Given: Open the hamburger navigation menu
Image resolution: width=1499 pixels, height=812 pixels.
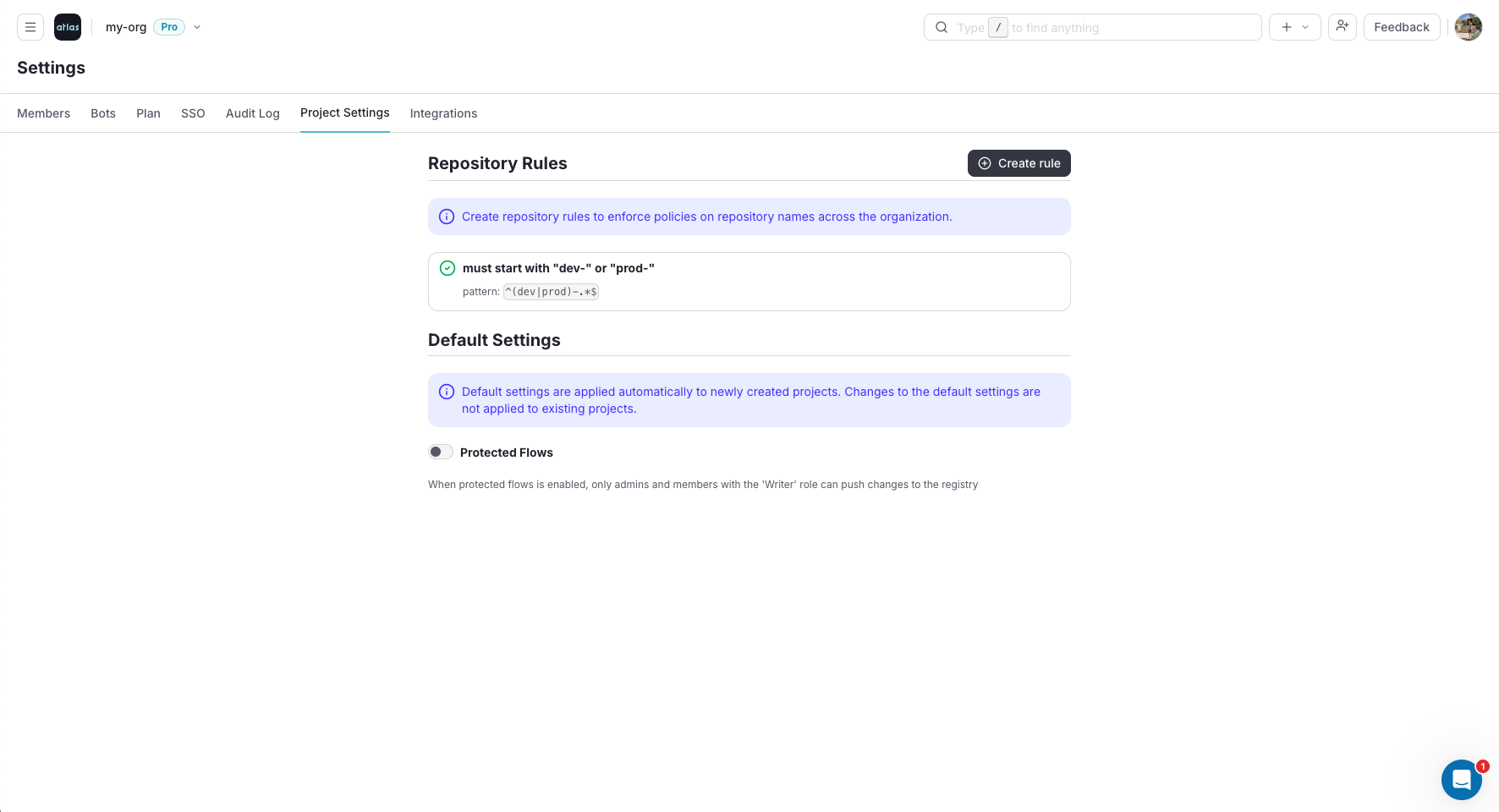Looking at the screenshot, I should [x=30, y=26].
